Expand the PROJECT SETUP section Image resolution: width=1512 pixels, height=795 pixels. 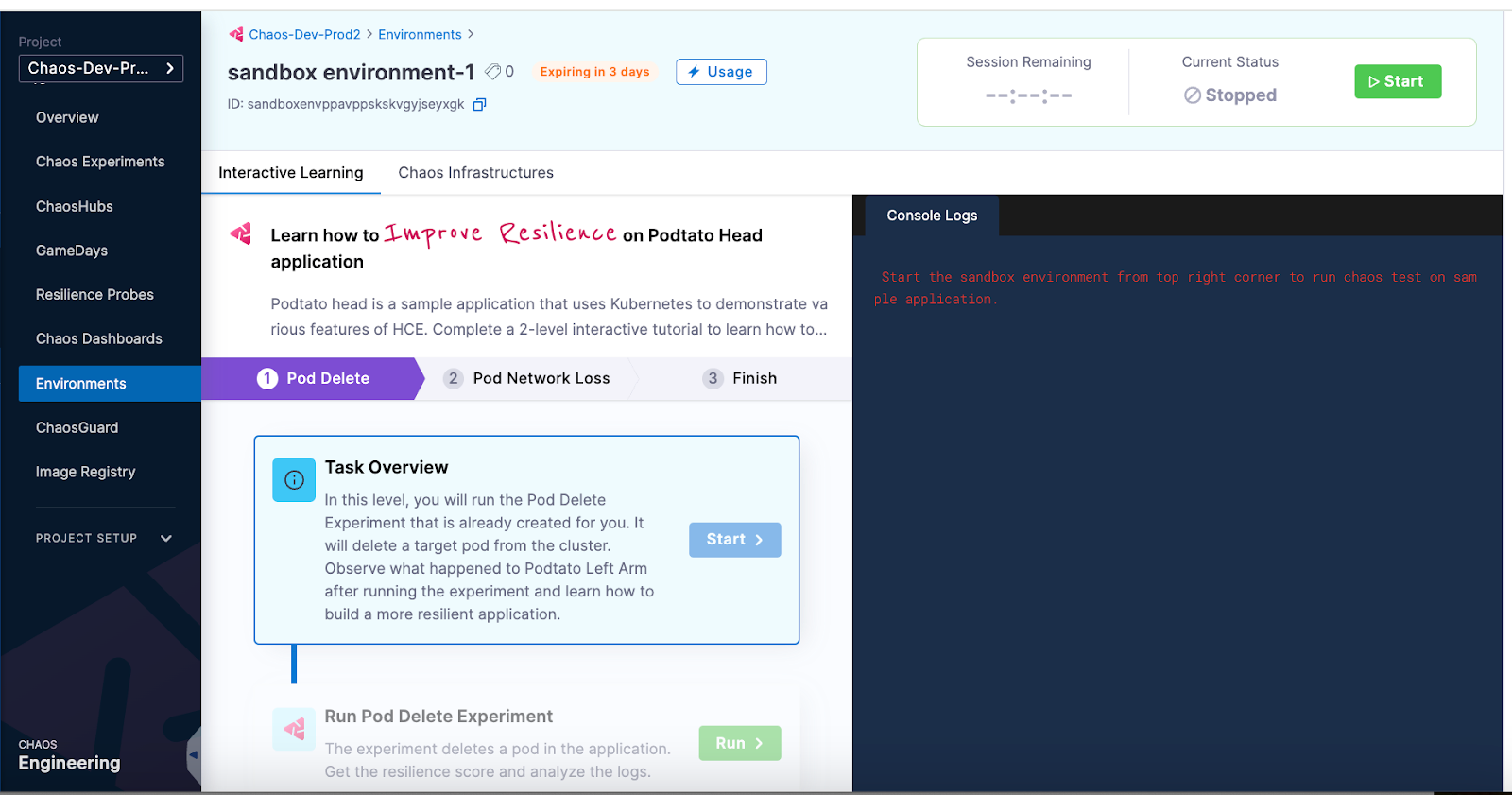click(104, 538)
